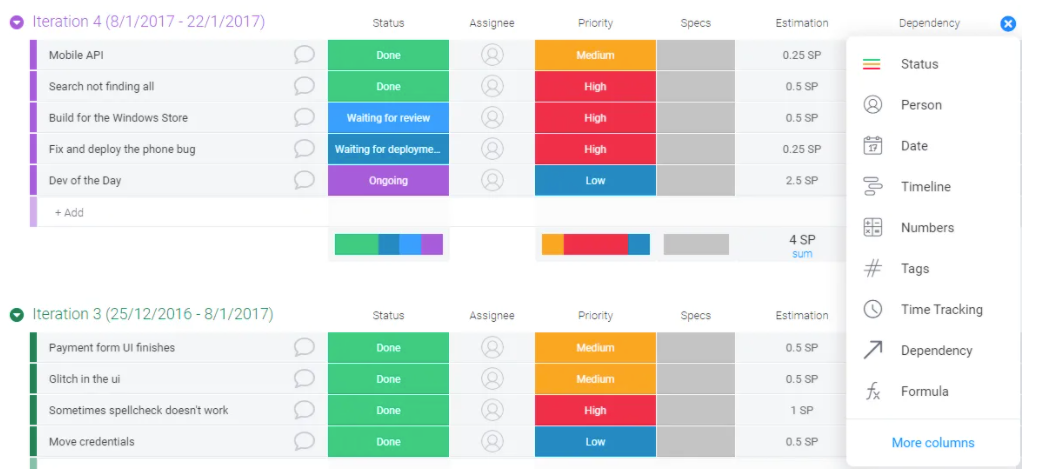1045x472 pixels.
Task: Click assignee avatar for Glitch in the ui
Action: point(493,379)
